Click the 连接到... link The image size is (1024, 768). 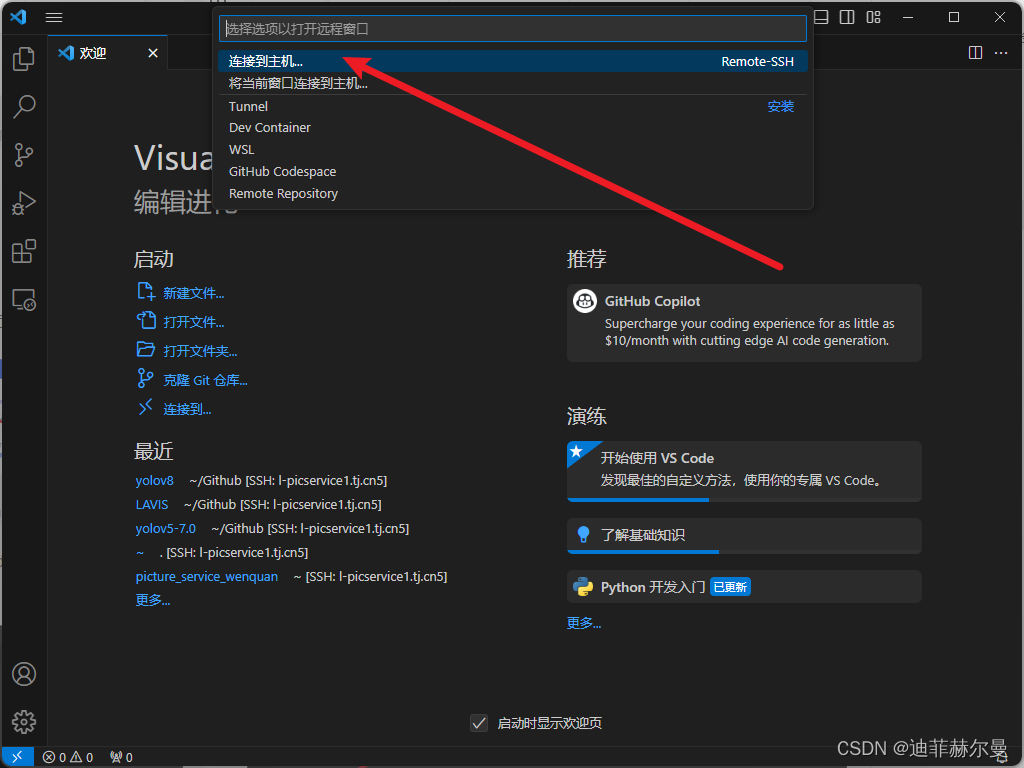click(x=187, y=409)
